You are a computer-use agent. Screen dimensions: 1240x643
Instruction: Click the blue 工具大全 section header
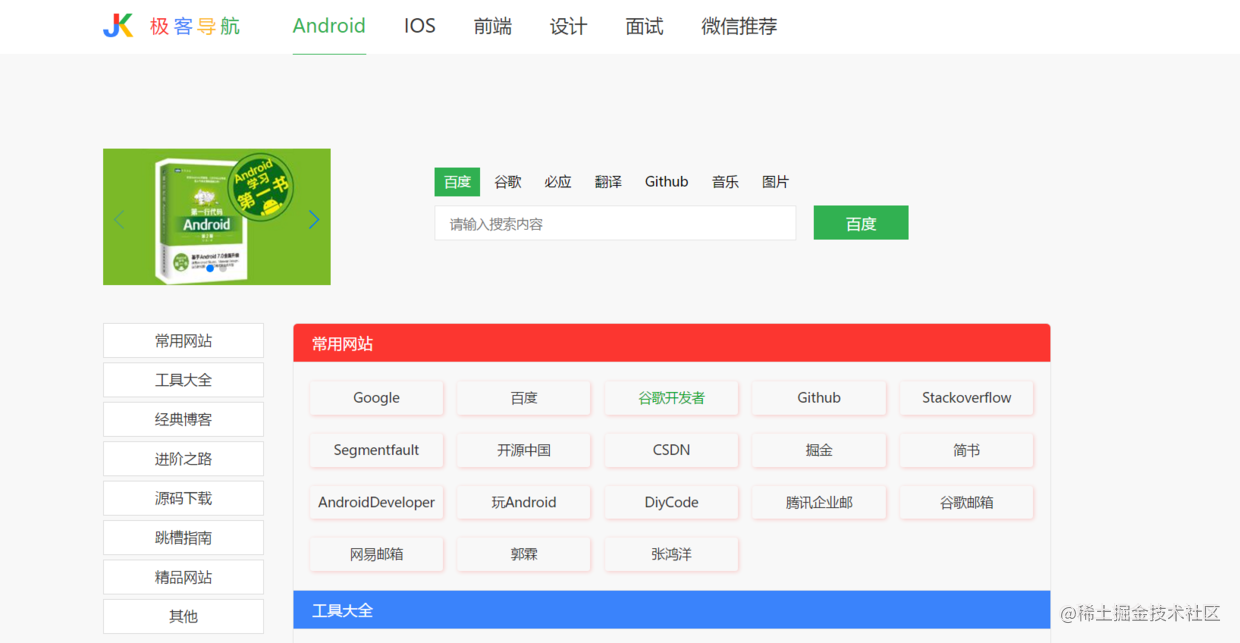[671, 610]
